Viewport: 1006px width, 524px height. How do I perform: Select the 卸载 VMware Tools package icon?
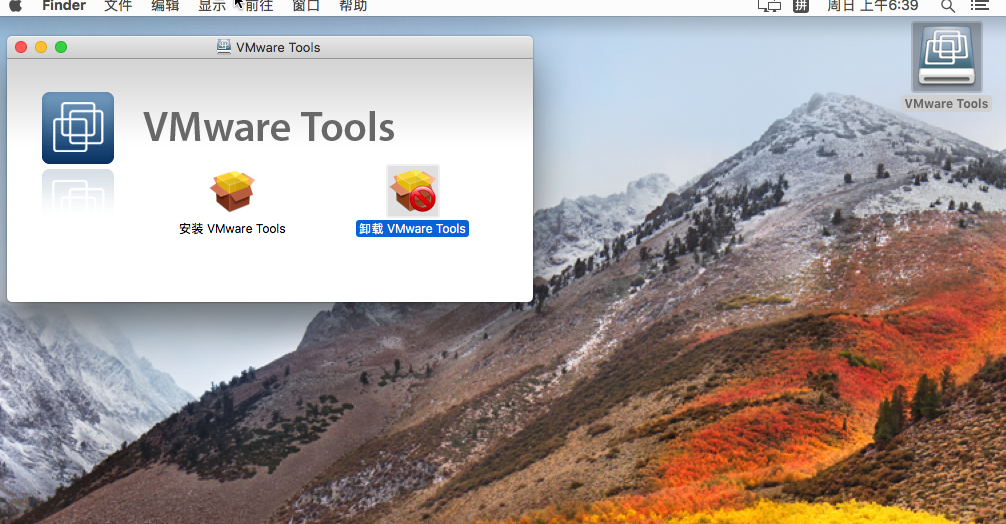click(413, 191)
